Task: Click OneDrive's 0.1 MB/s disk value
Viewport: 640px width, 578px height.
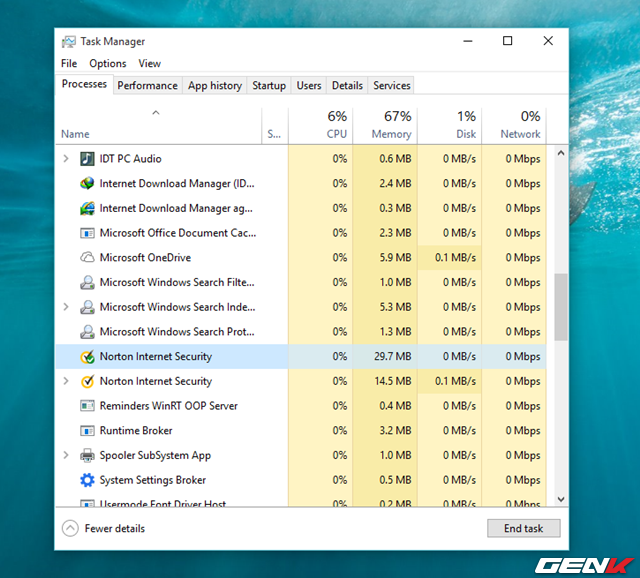Action: click(x=455, y=258)
